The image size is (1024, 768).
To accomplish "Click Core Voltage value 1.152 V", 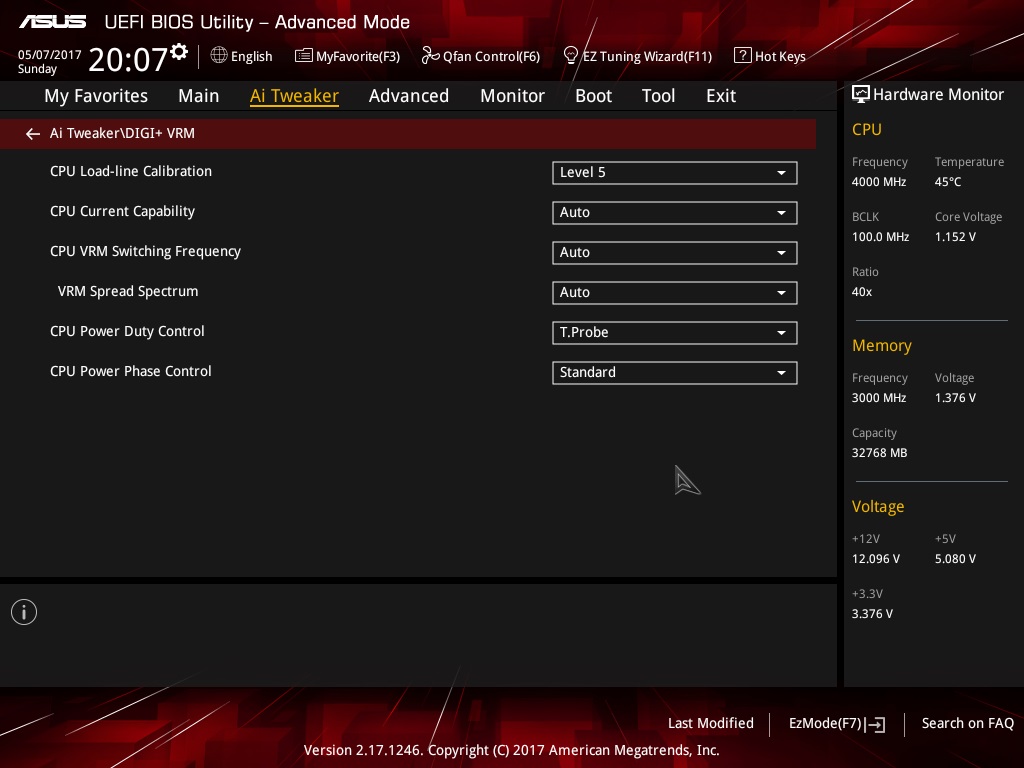I will point(955,237).
